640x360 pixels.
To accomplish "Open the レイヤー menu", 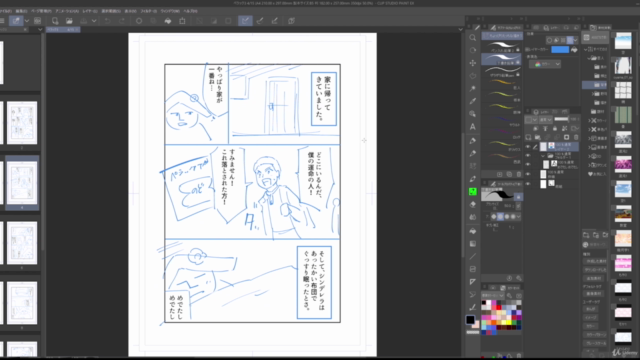I will tap(90, 11).
